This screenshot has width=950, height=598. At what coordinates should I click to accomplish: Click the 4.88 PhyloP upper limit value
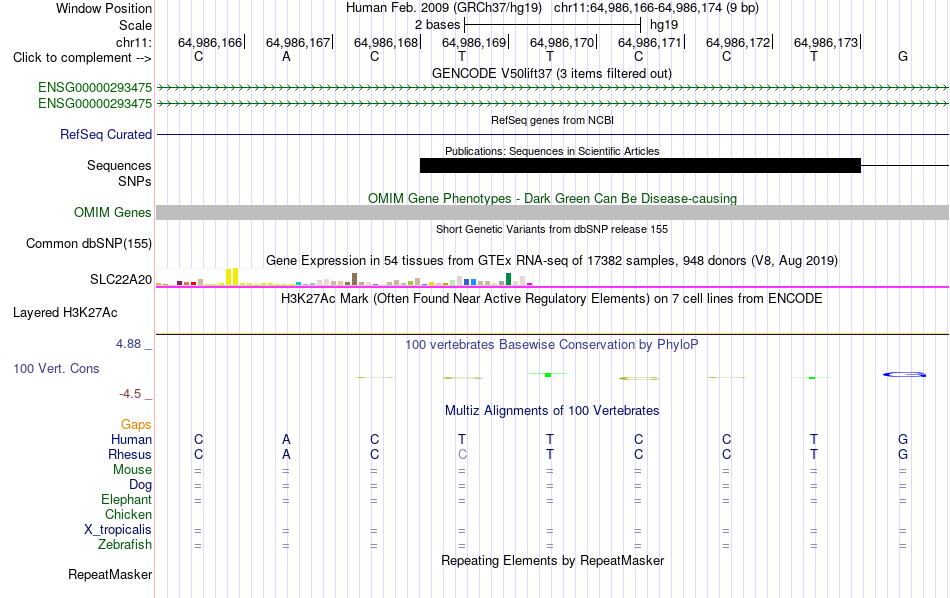(x=128, y=344)
